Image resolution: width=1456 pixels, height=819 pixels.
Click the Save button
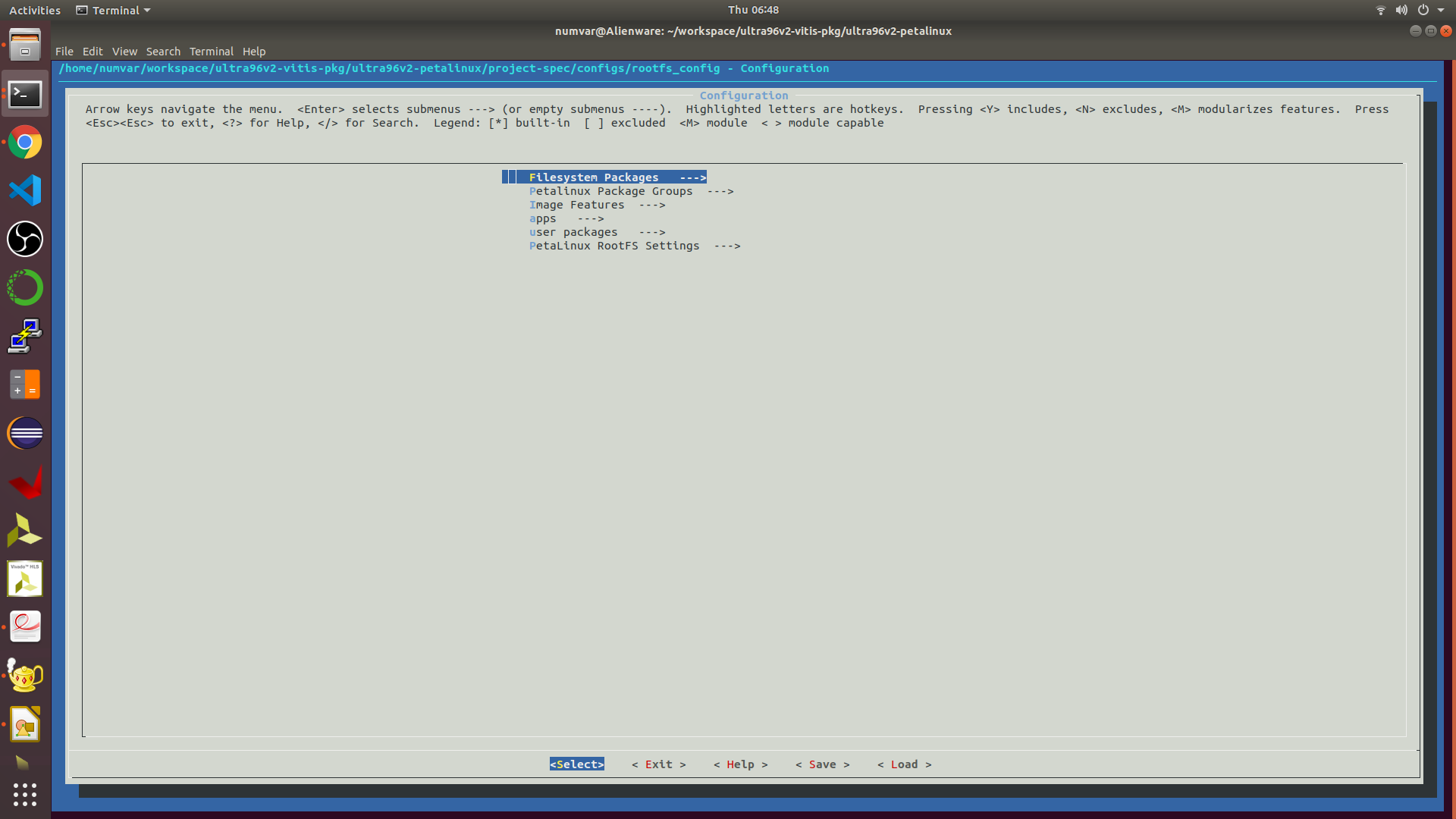tap(822, 764)
